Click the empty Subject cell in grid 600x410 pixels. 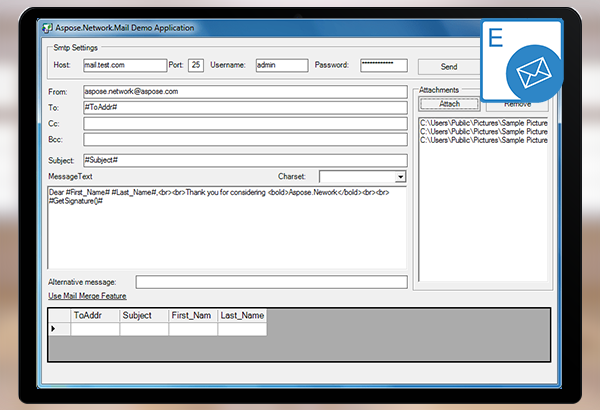pyautogui.click(x=144, y=329)
